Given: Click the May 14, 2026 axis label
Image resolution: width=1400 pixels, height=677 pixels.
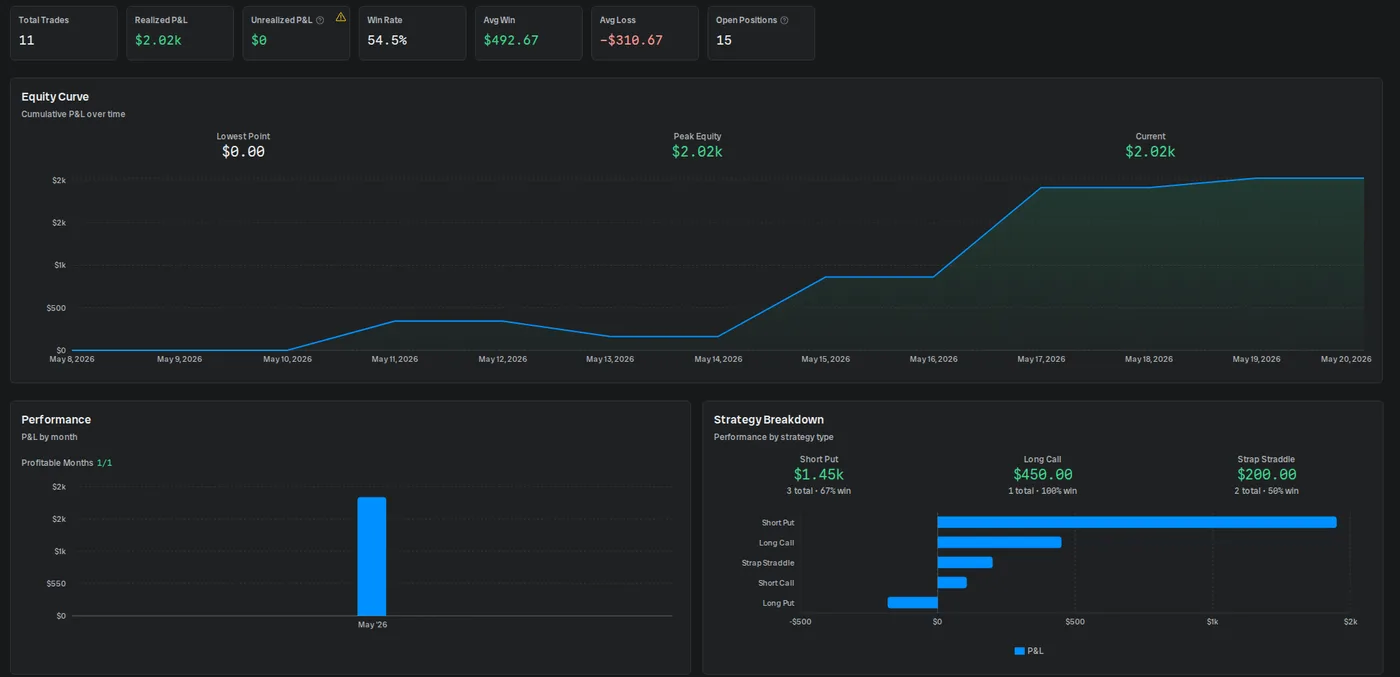Looking at the screenshot, I should click(x=718, y=359).
